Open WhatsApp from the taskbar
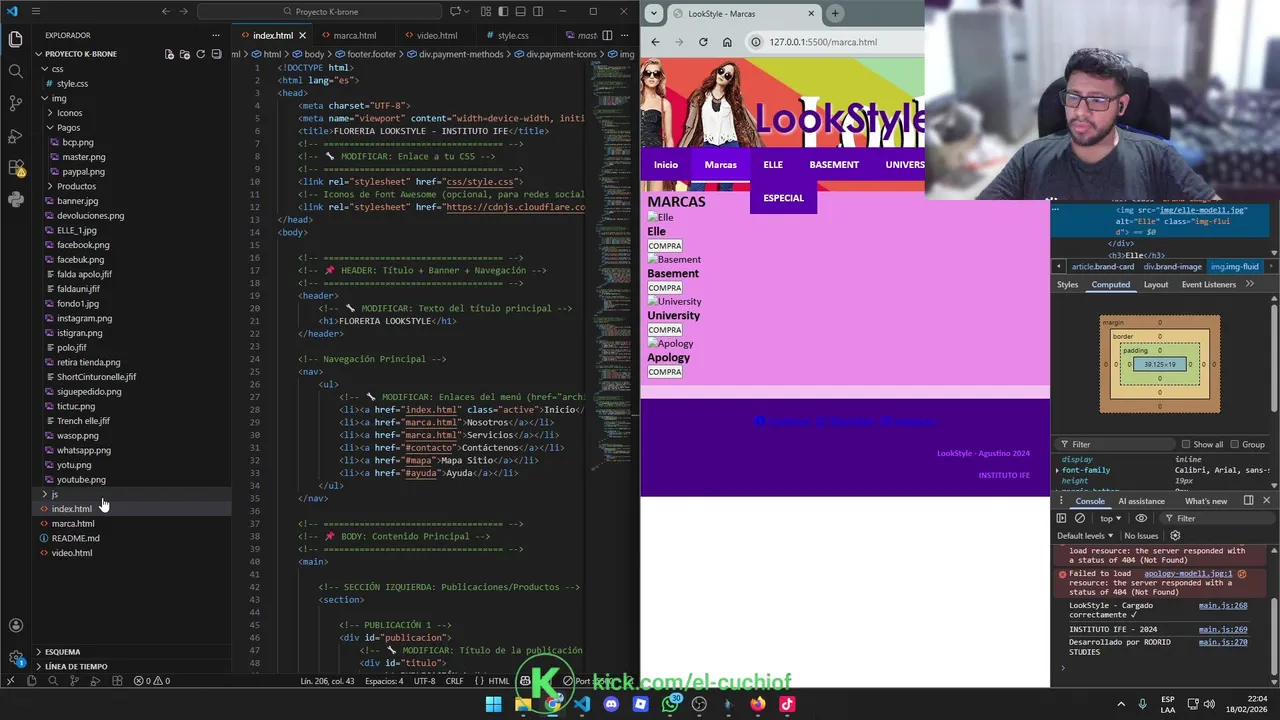The image size is (1280, 720). [670, 704]
